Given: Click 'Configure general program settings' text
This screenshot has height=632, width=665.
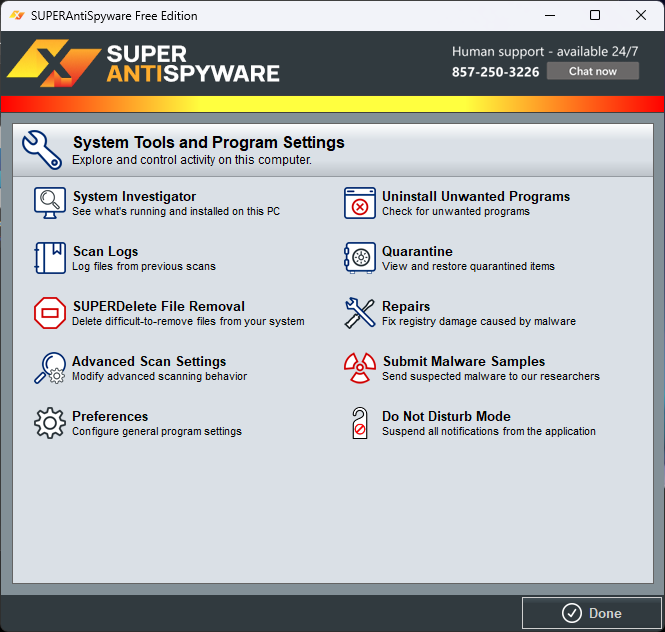Looking at the screenshot, I should (x=156, y=431).
